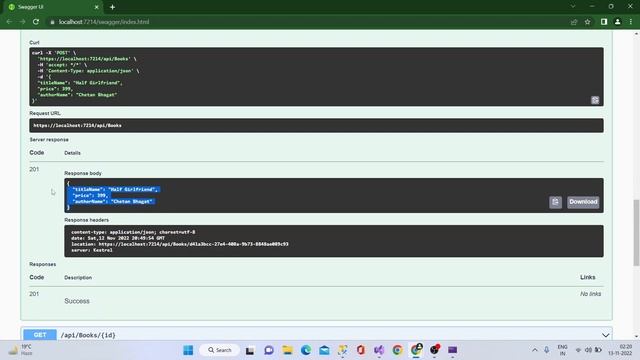The height and width of the screenshot is (360, 640).
Task: Launch Microsoft Edge from the taskbar
Action: 306,350
